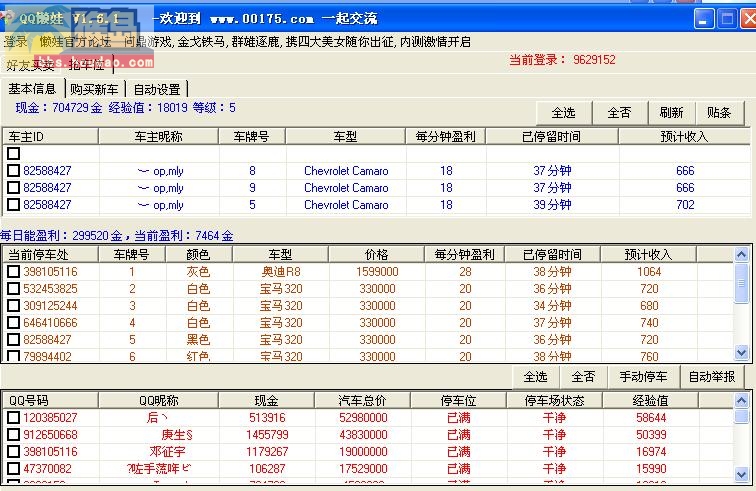Viewport: 756px width, 491px height.
Task: Select price cell 1599000
Action: (377, 272)
